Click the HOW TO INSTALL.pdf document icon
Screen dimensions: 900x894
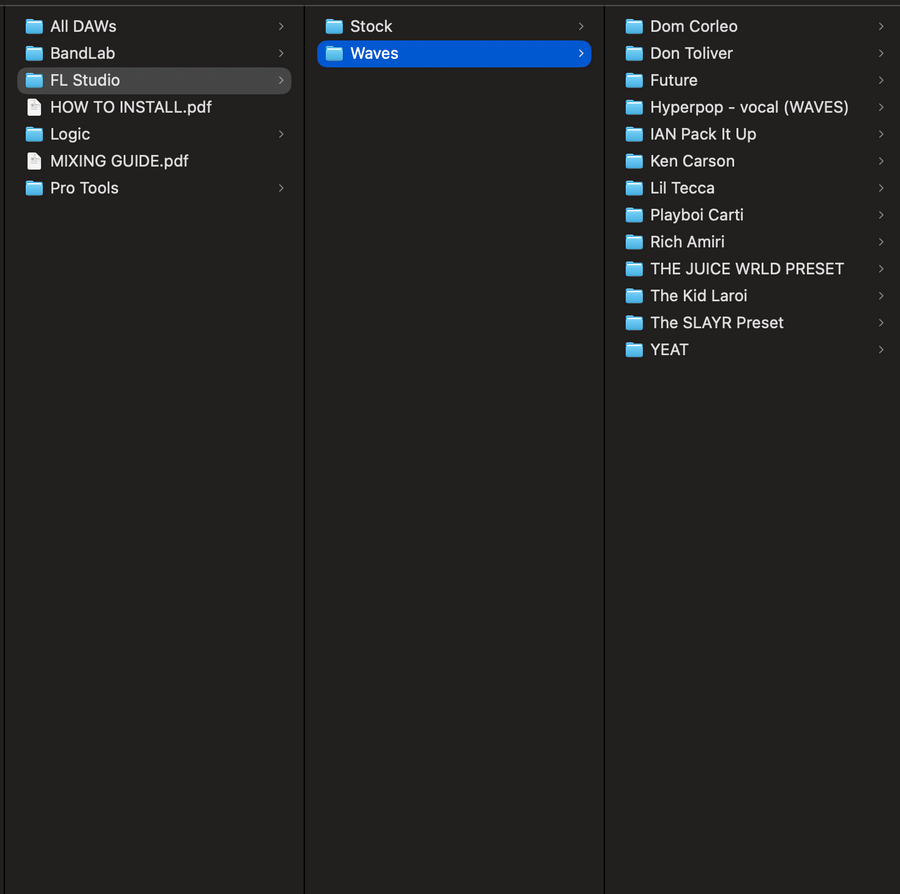[x=34, y=107]
